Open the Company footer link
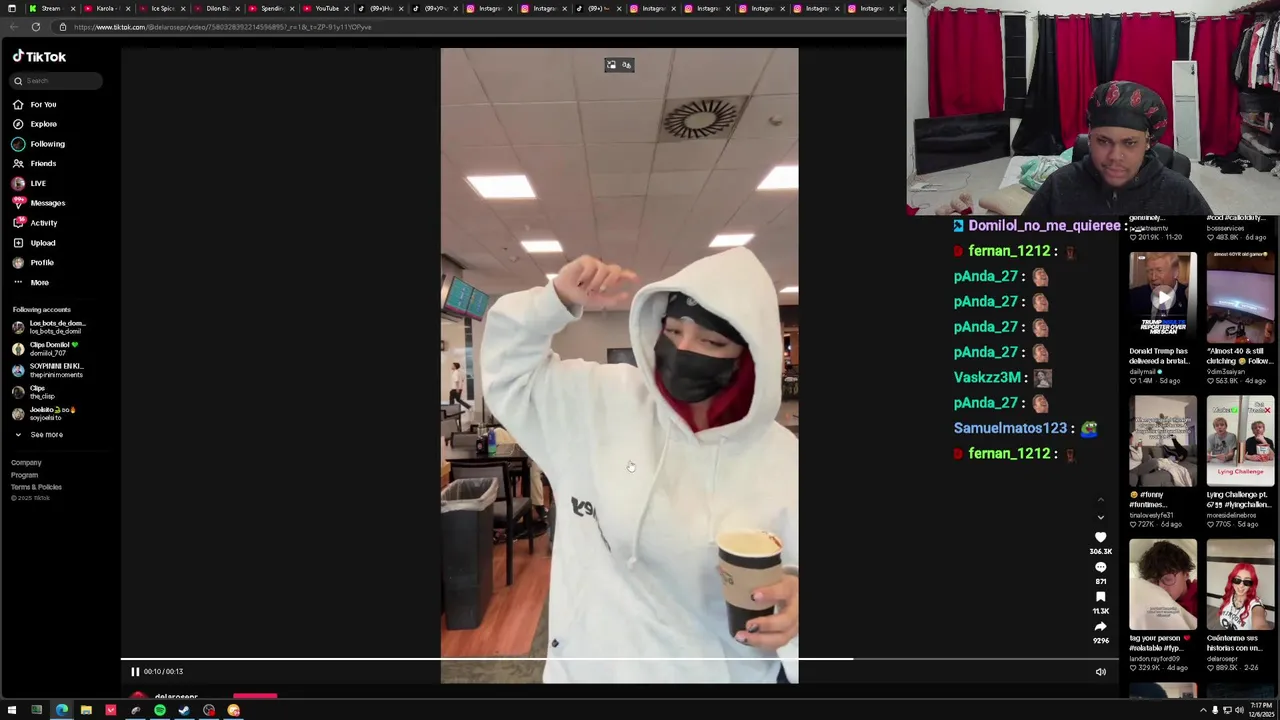 click(26, 463)
